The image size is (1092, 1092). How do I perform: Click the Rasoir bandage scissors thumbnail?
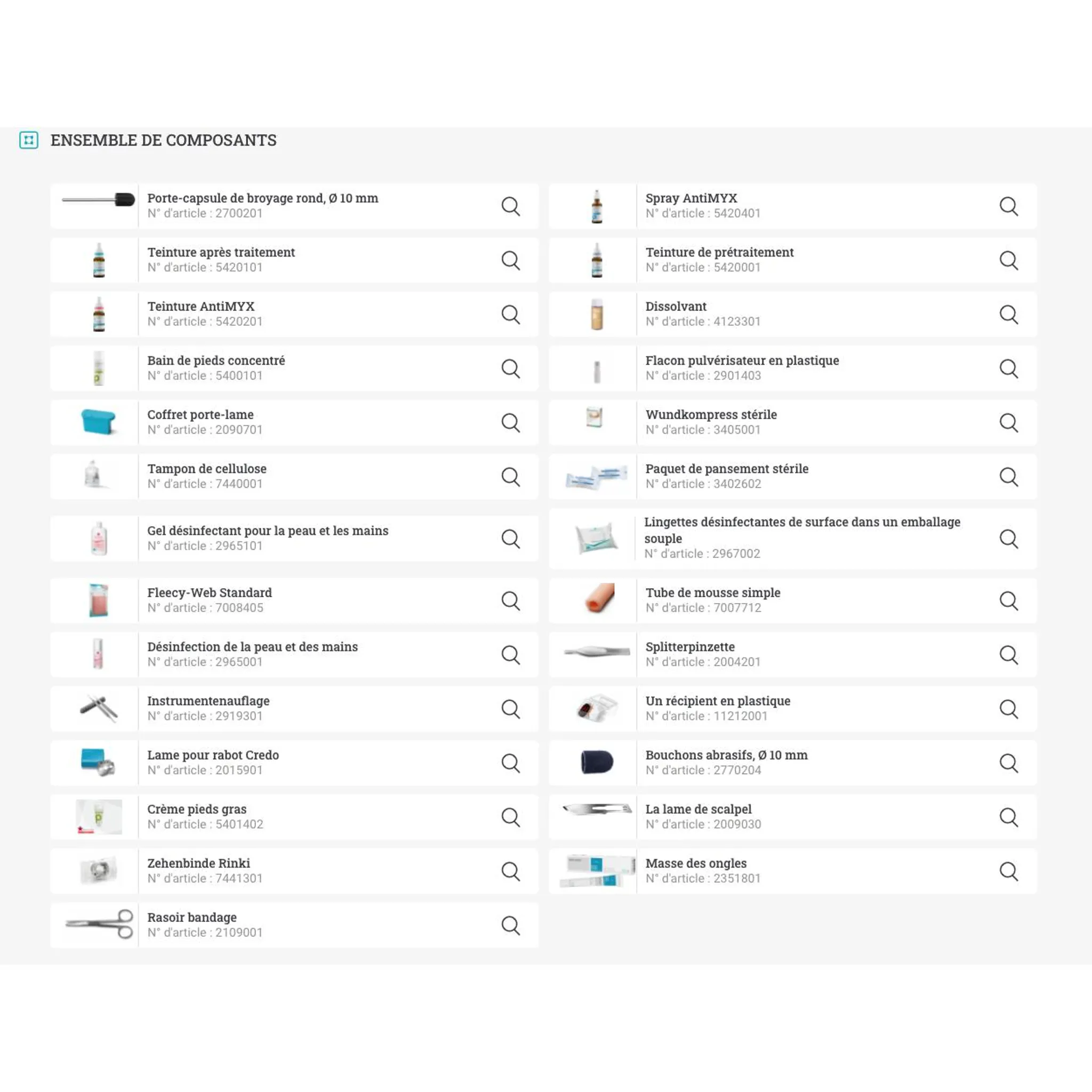(99, 925)
